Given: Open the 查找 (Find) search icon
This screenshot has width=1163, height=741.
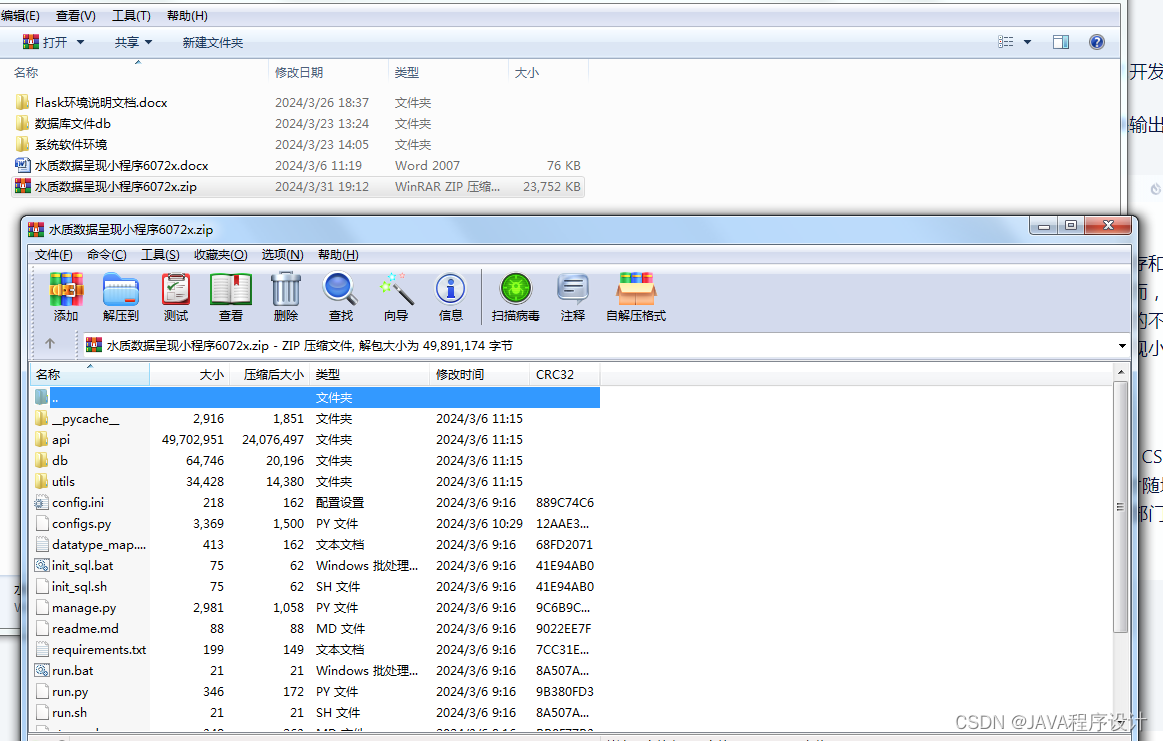Looking at the screenshot, I should coord(340,297).
